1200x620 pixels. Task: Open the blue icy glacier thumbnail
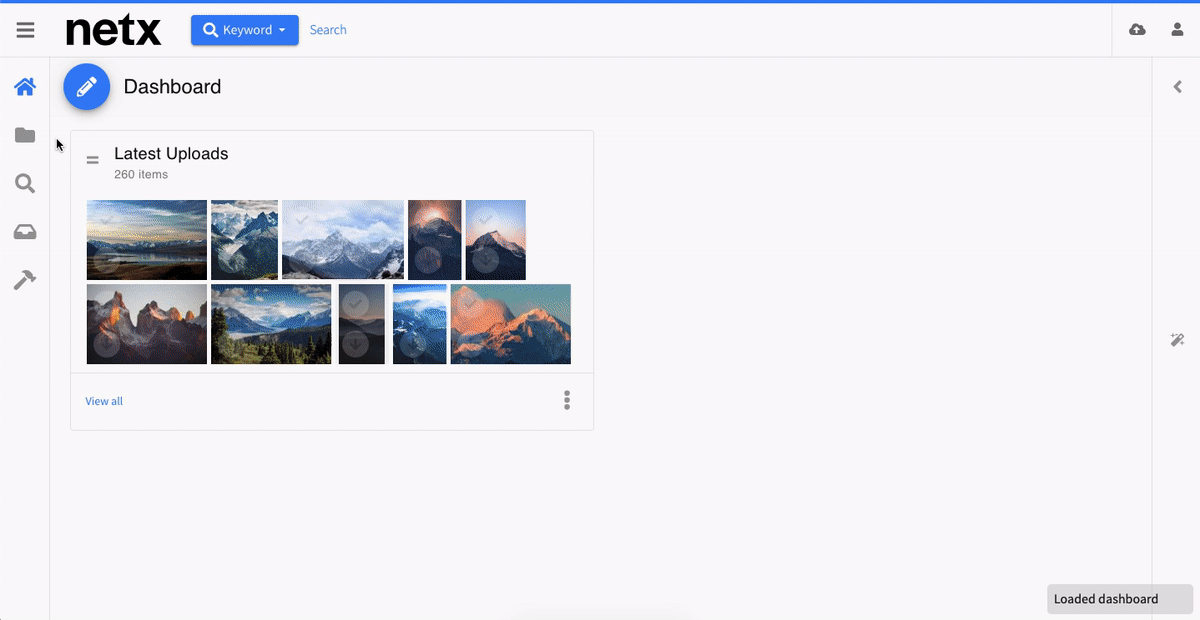420,324
